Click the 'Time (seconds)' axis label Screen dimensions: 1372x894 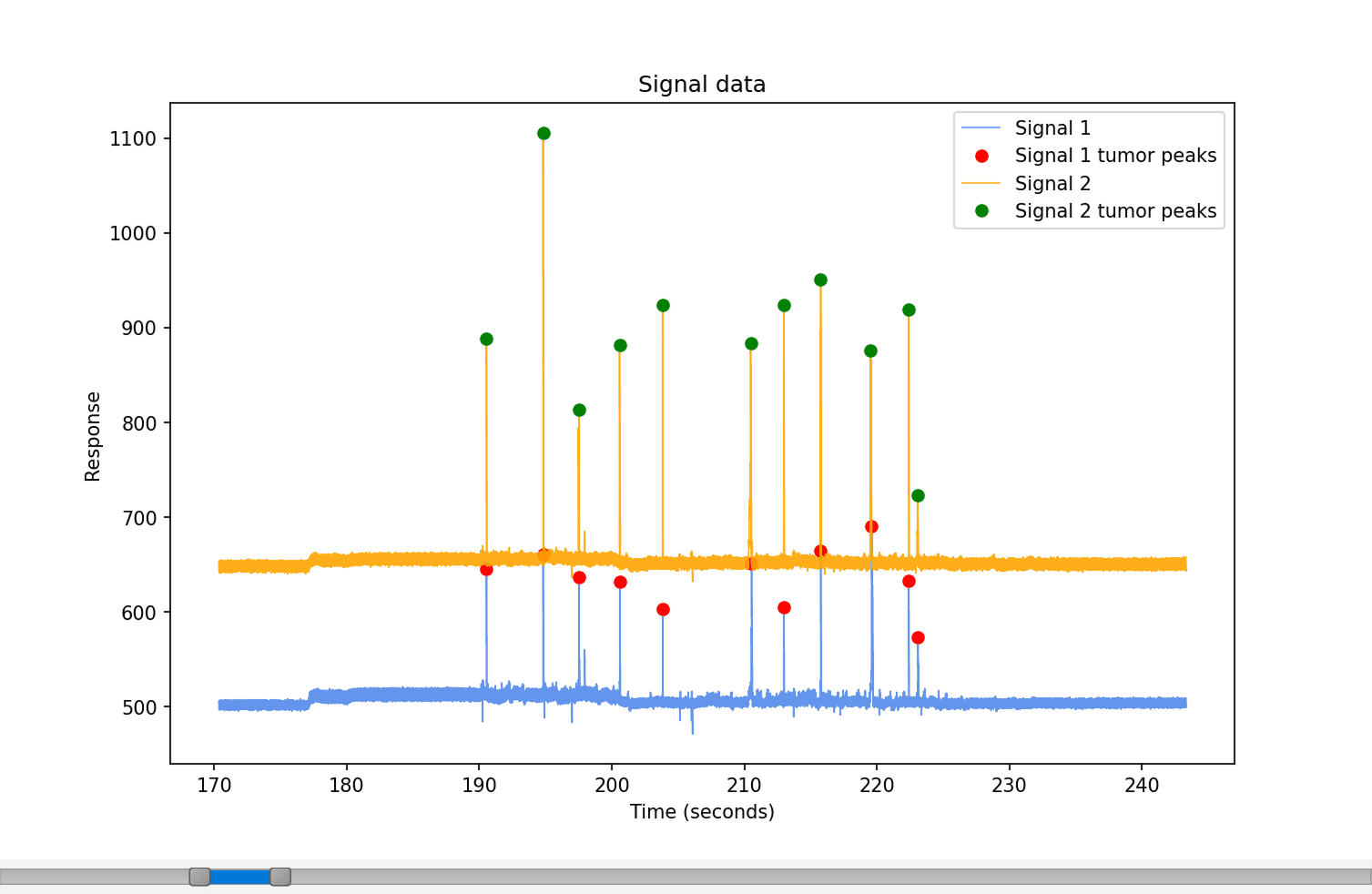pyautogui.click(x=702, y=811)
